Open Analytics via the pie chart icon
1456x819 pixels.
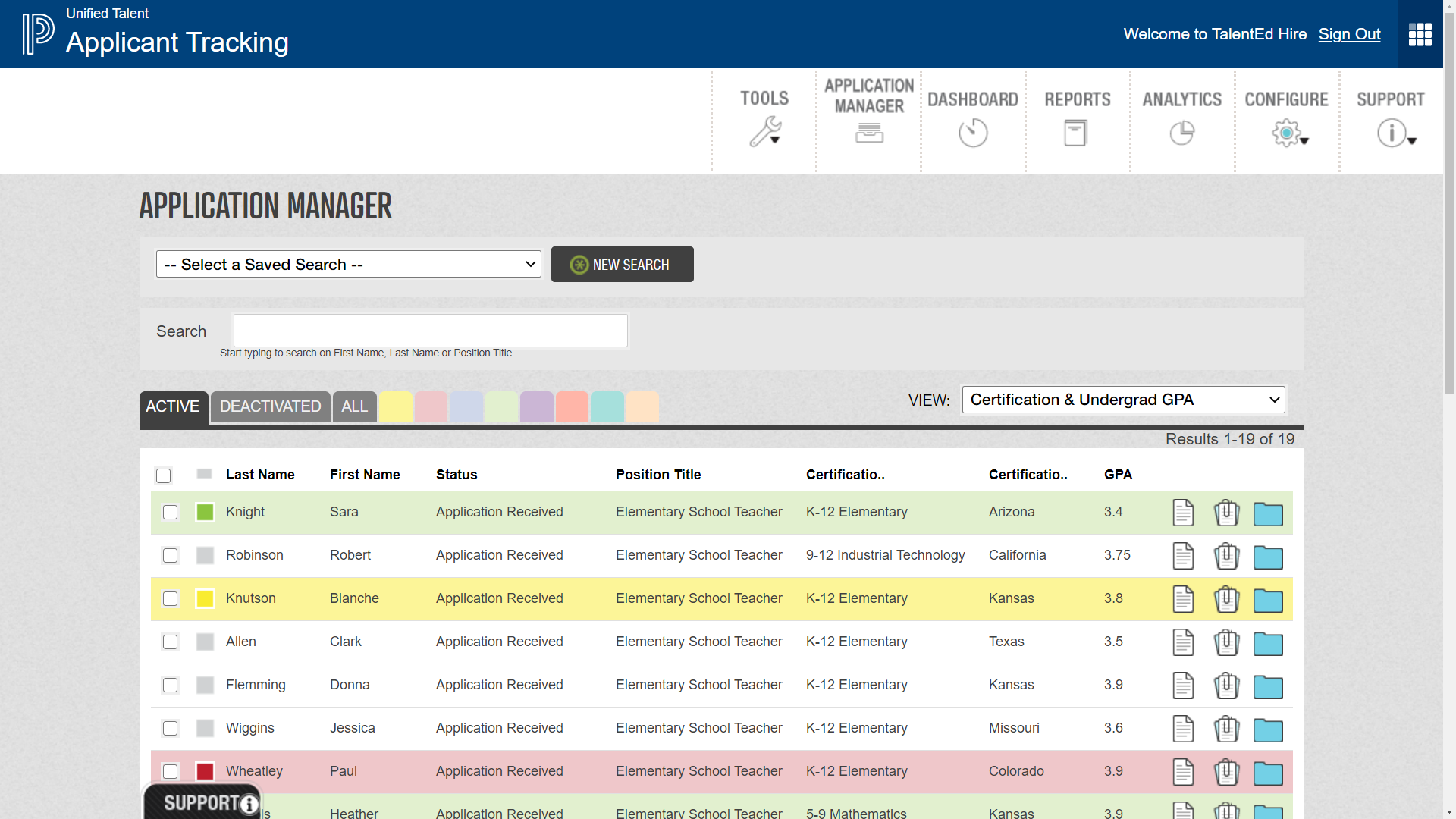pos(1181,132)
